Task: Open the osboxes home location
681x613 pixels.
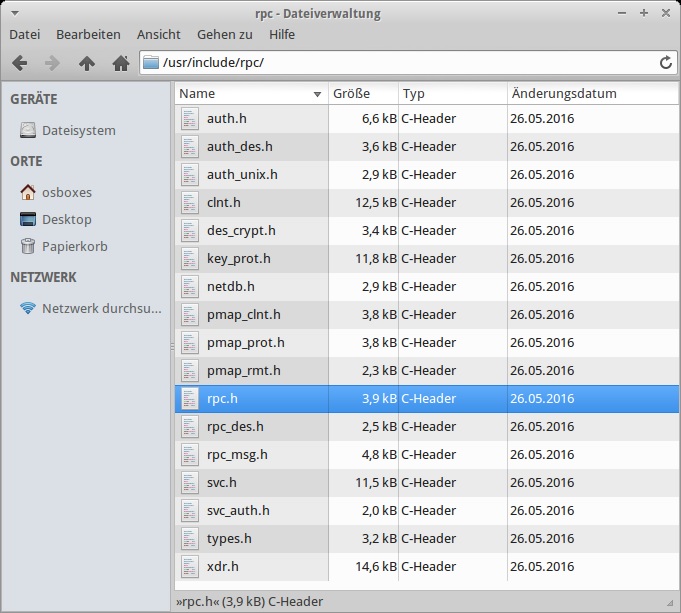Action: [x=66, y=192]
